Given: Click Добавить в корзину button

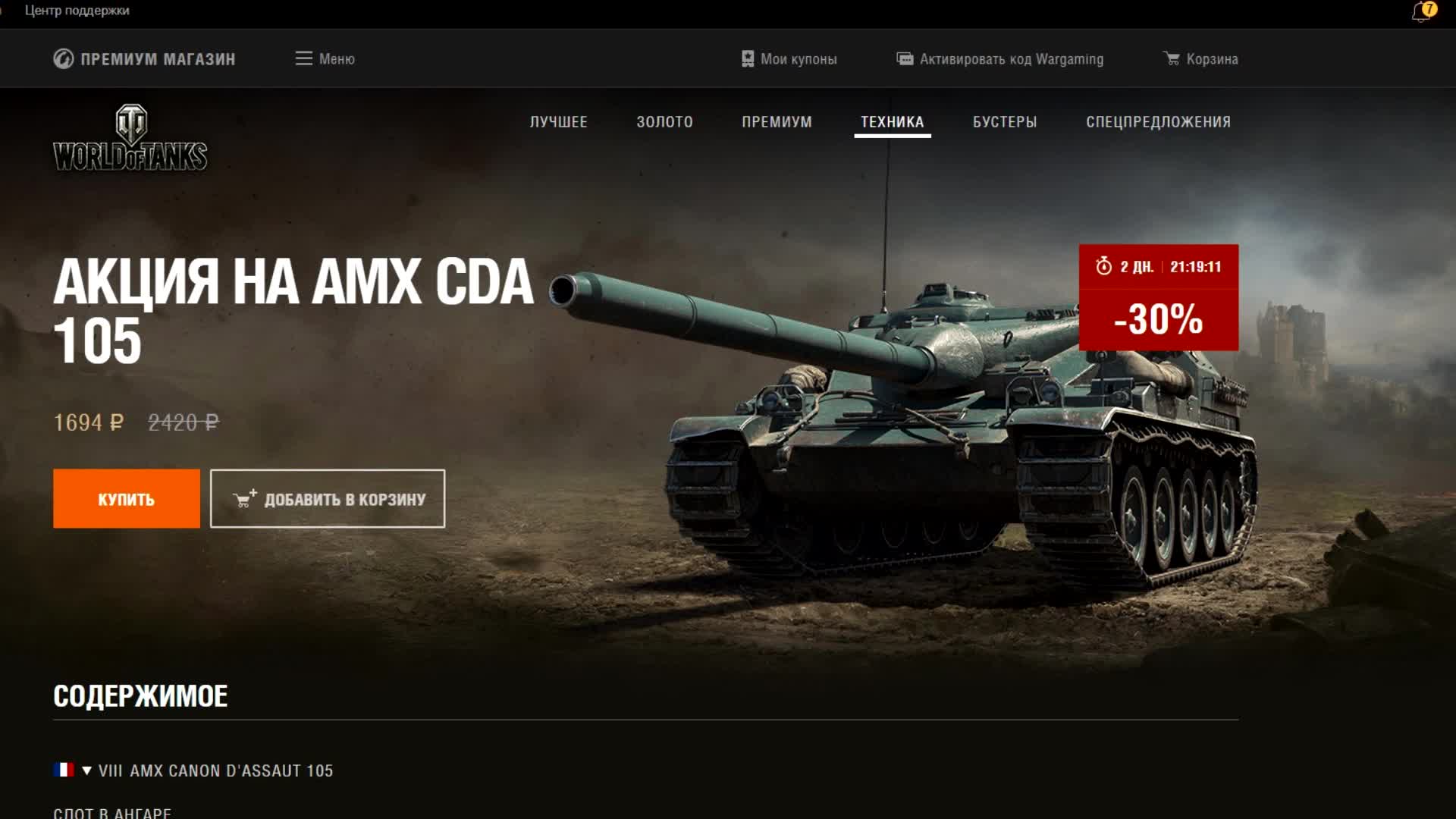Looking at the screenshot, I should click(x=328, y=498).
